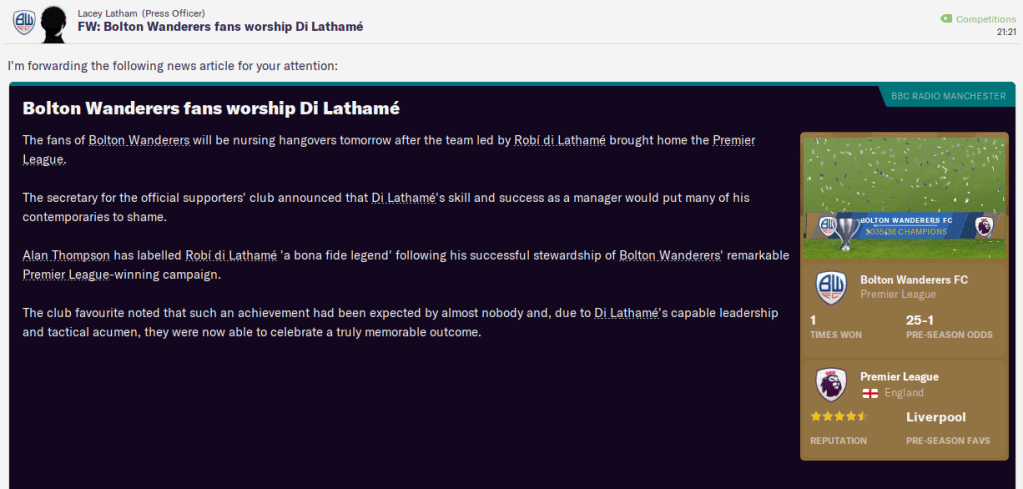Image resolution: width=1023 pixels, height=489 pixels.
Task: Click the England flag icon
Action: pos(870,393)
